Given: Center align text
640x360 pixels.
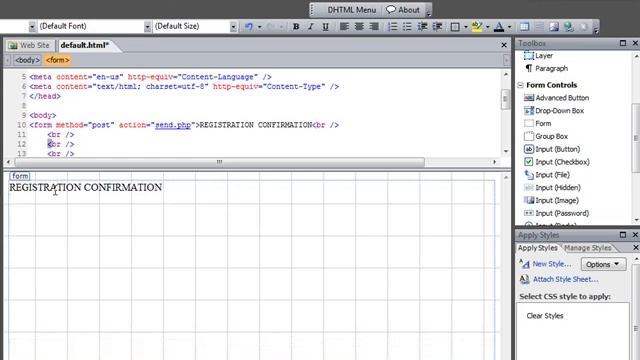Looking at the screenshot, I should point(359,27).
